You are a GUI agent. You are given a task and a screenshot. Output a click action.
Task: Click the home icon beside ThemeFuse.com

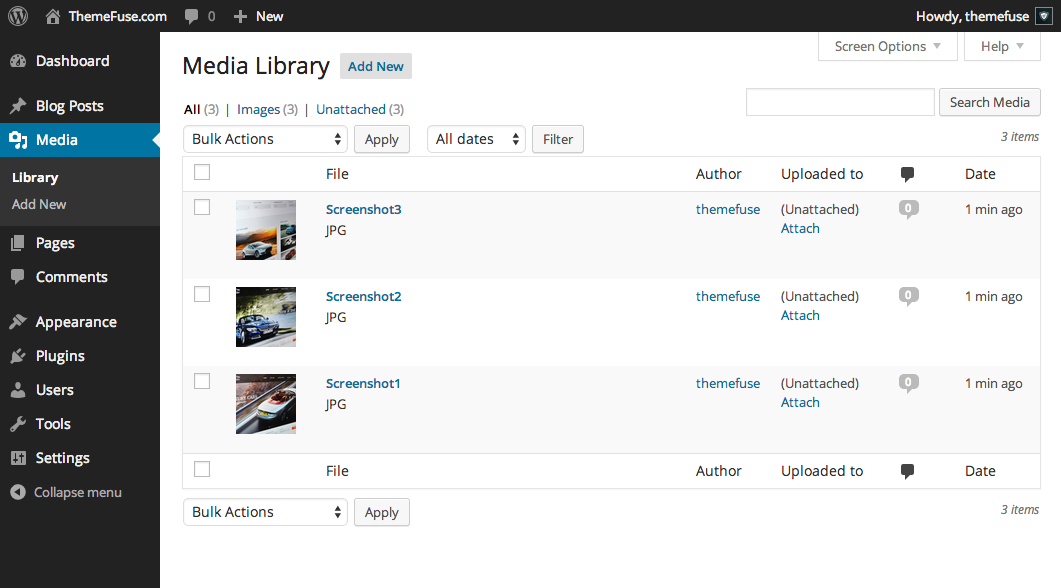point(53,16)
